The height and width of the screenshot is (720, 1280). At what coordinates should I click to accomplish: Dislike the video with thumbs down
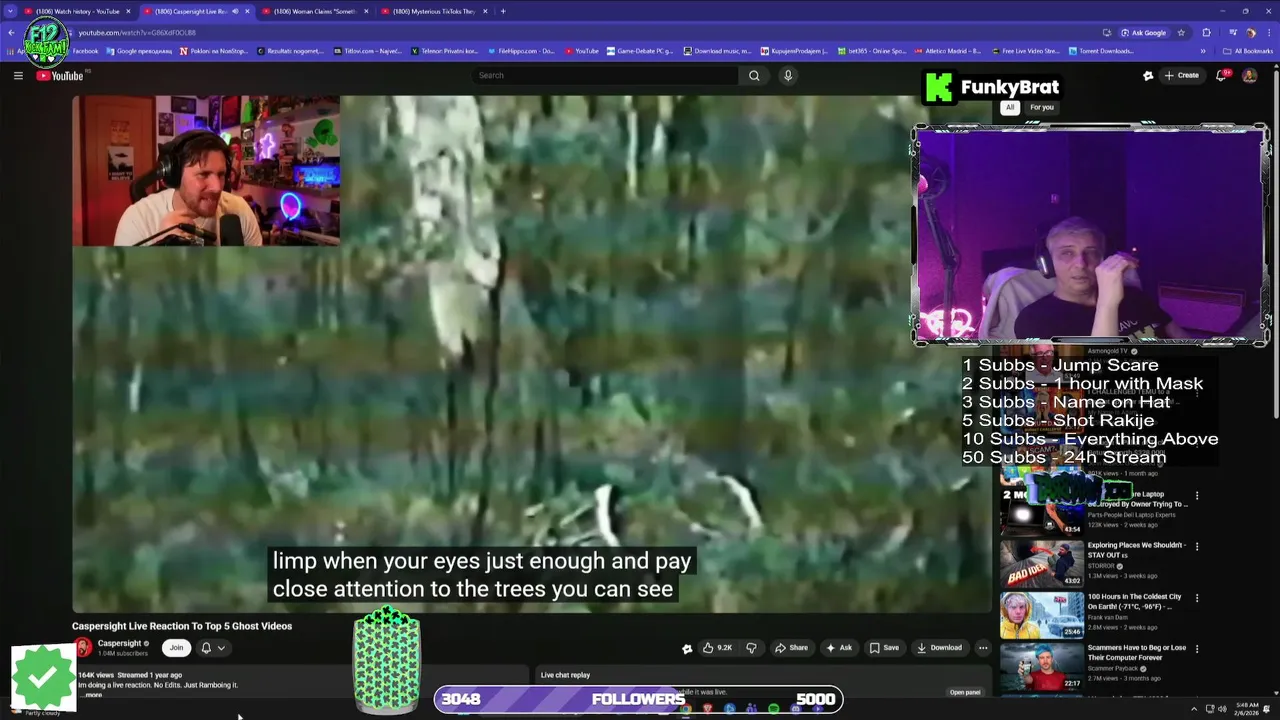pos(751,648)
